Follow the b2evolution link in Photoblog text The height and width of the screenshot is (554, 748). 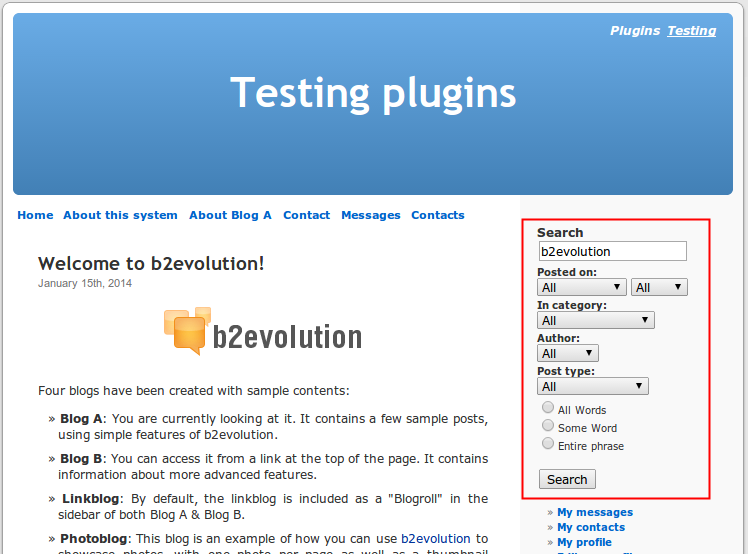(436, 539)
